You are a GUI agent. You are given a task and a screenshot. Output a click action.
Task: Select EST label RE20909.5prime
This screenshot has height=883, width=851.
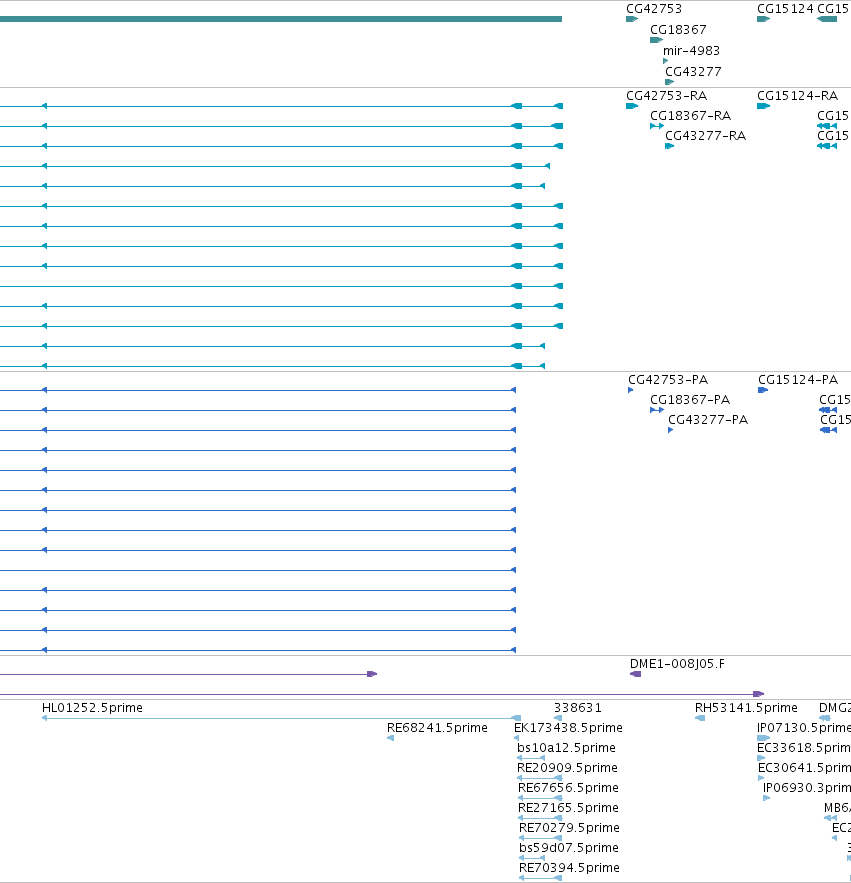[567, 768]
